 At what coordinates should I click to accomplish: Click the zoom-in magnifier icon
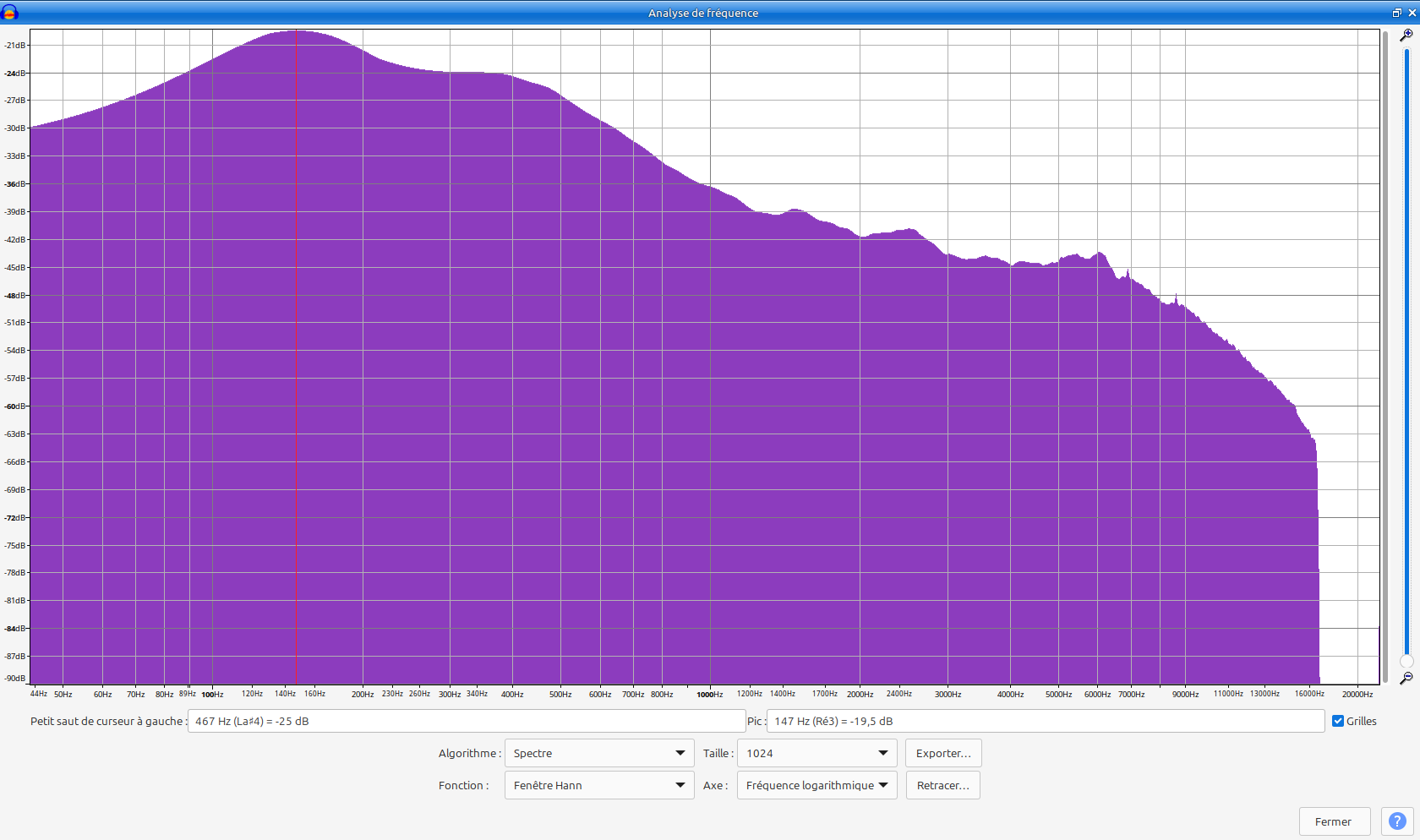coord(1406,35)
